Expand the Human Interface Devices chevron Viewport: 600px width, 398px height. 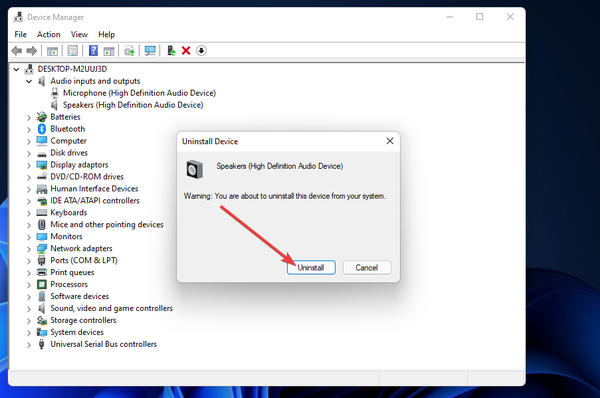(29, 189)
